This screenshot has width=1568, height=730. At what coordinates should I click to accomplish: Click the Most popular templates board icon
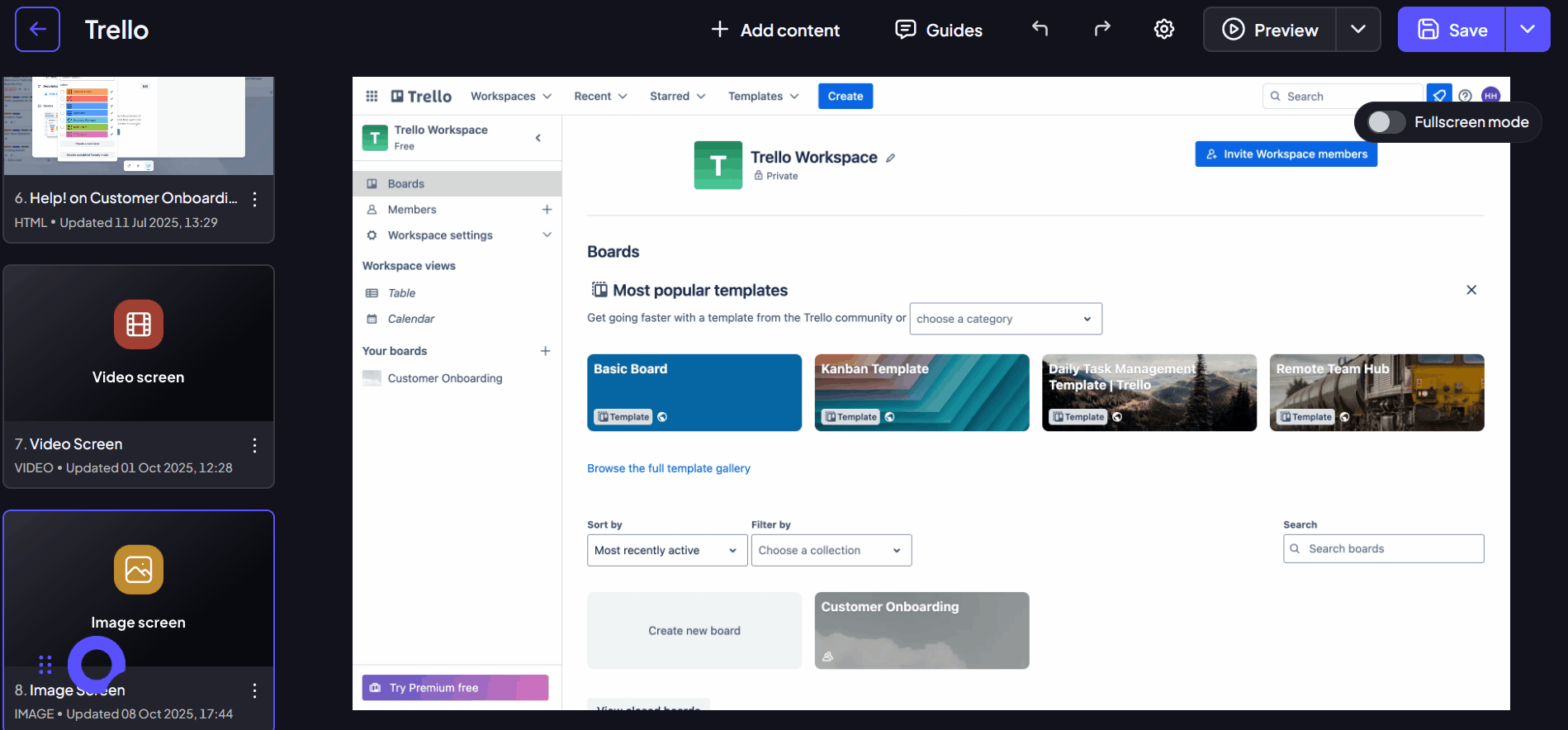point(599,290)
